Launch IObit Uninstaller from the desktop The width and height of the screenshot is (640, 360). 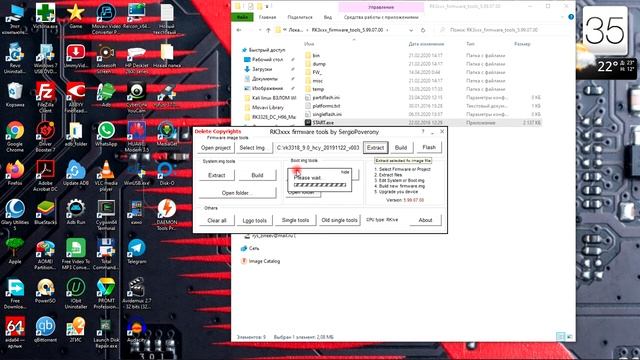pos(76,293)
